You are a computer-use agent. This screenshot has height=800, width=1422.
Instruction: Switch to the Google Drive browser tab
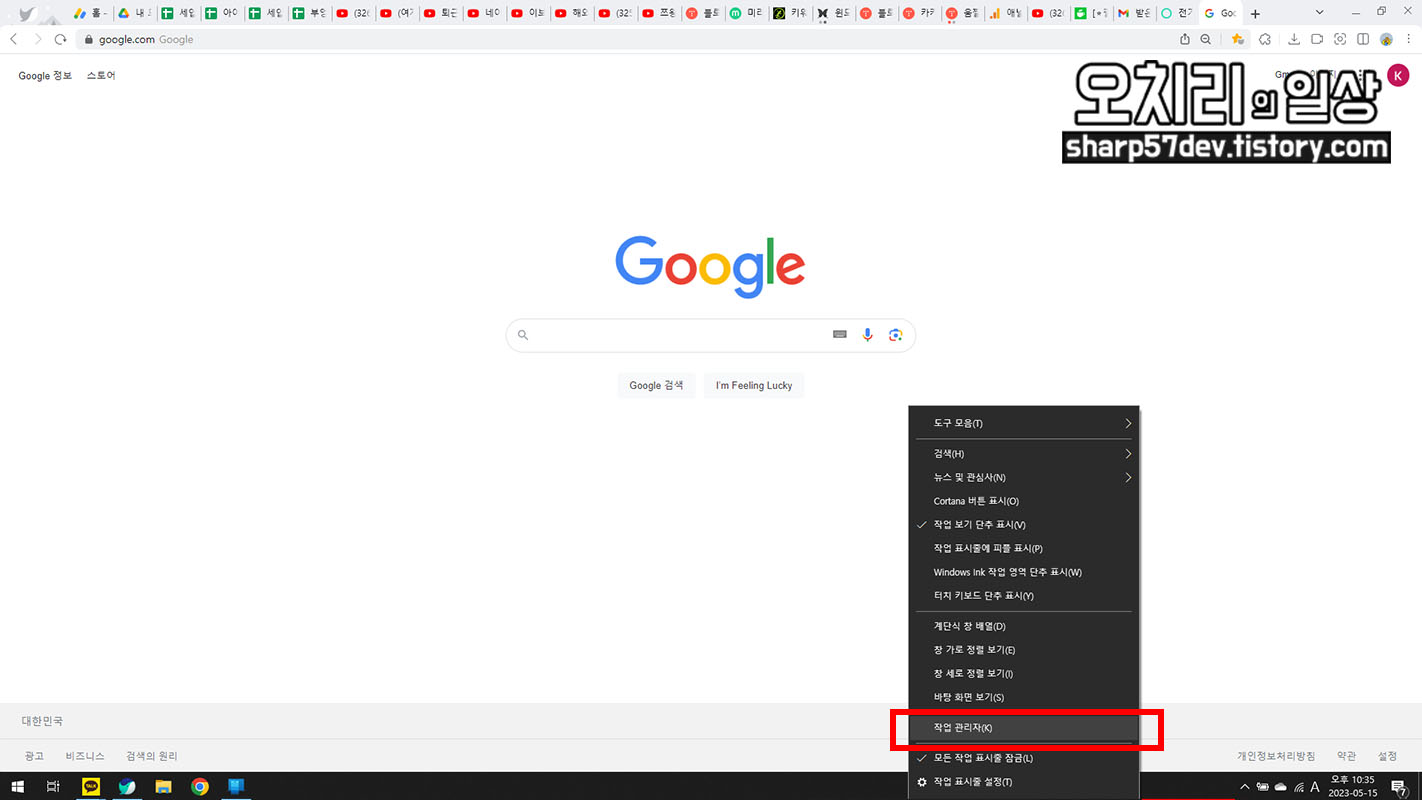coord(134,14)
